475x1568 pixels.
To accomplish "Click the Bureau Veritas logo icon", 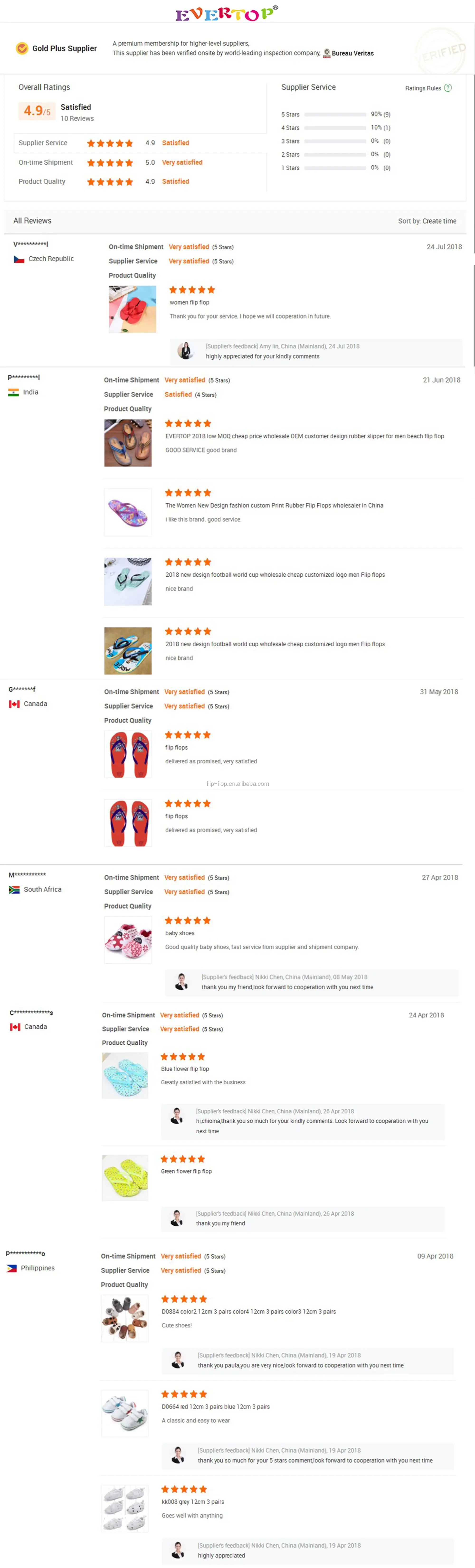I will point(327,53).
